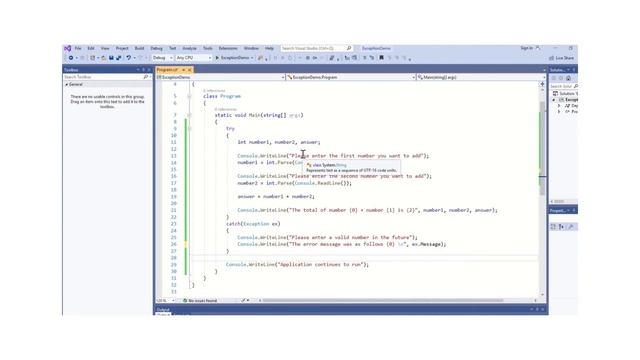Click 'No issues found' status text
This screenshot has width=640, height=360.
click(202, 300)
